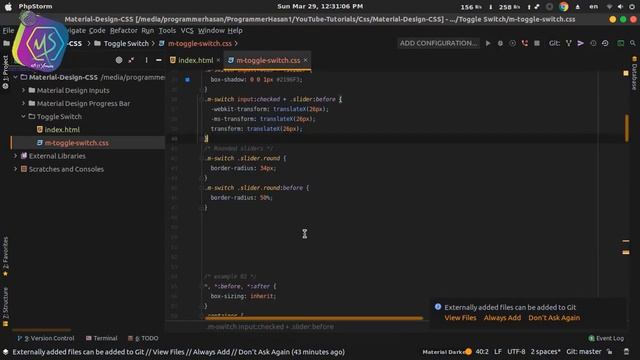Change LF line separator in status bar
Screen dimensions: 640x360
pos(498,352)
